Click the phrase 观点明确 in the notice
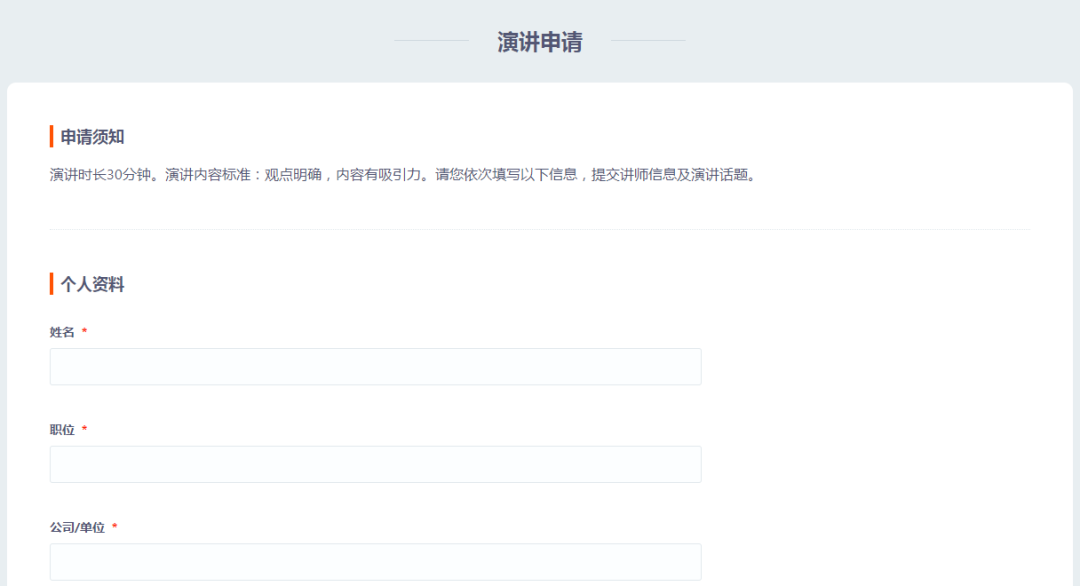 coord(293,175)
